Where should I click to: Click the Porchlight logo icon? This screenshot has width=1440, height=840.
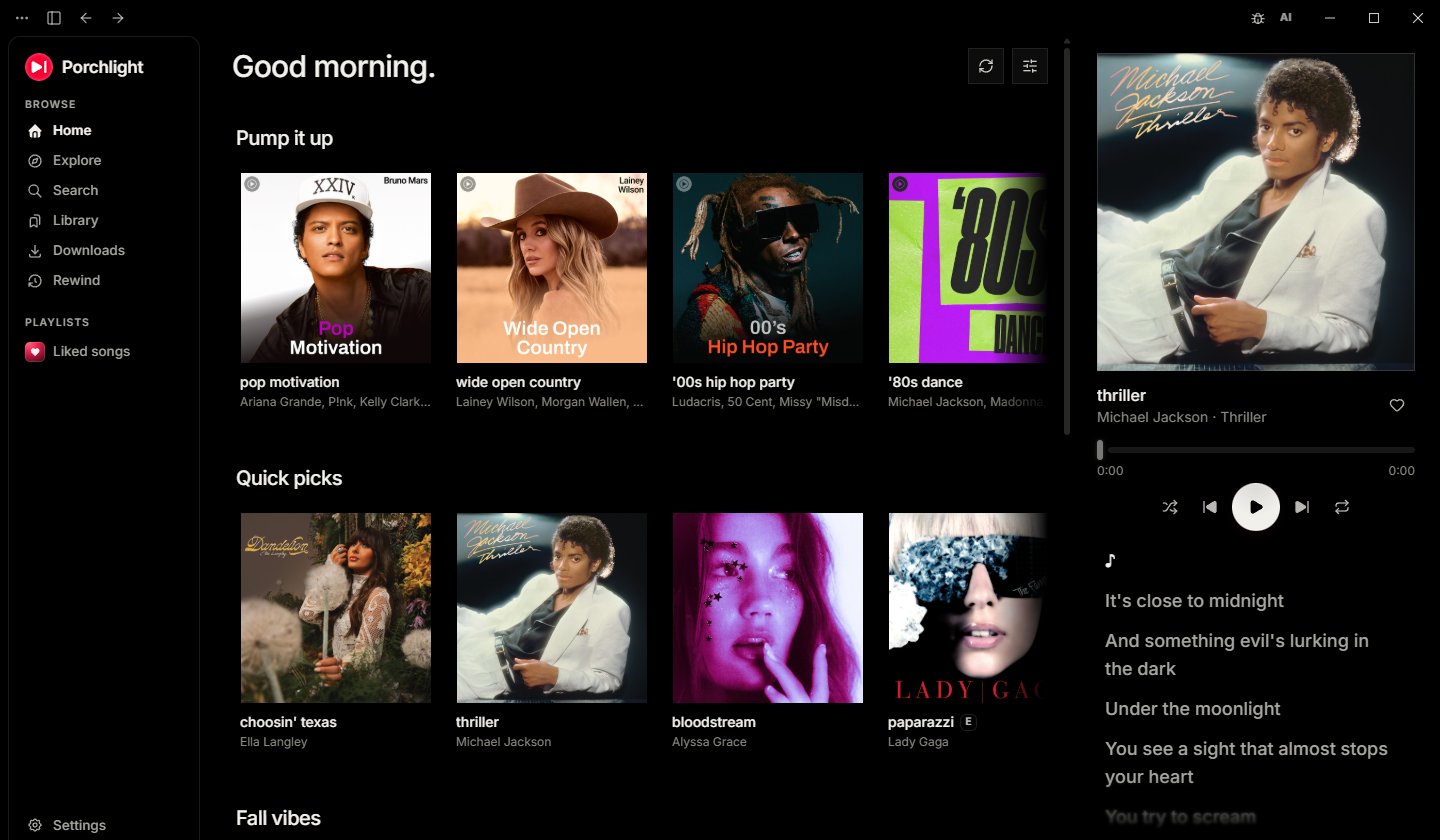[x=38, y=67]
